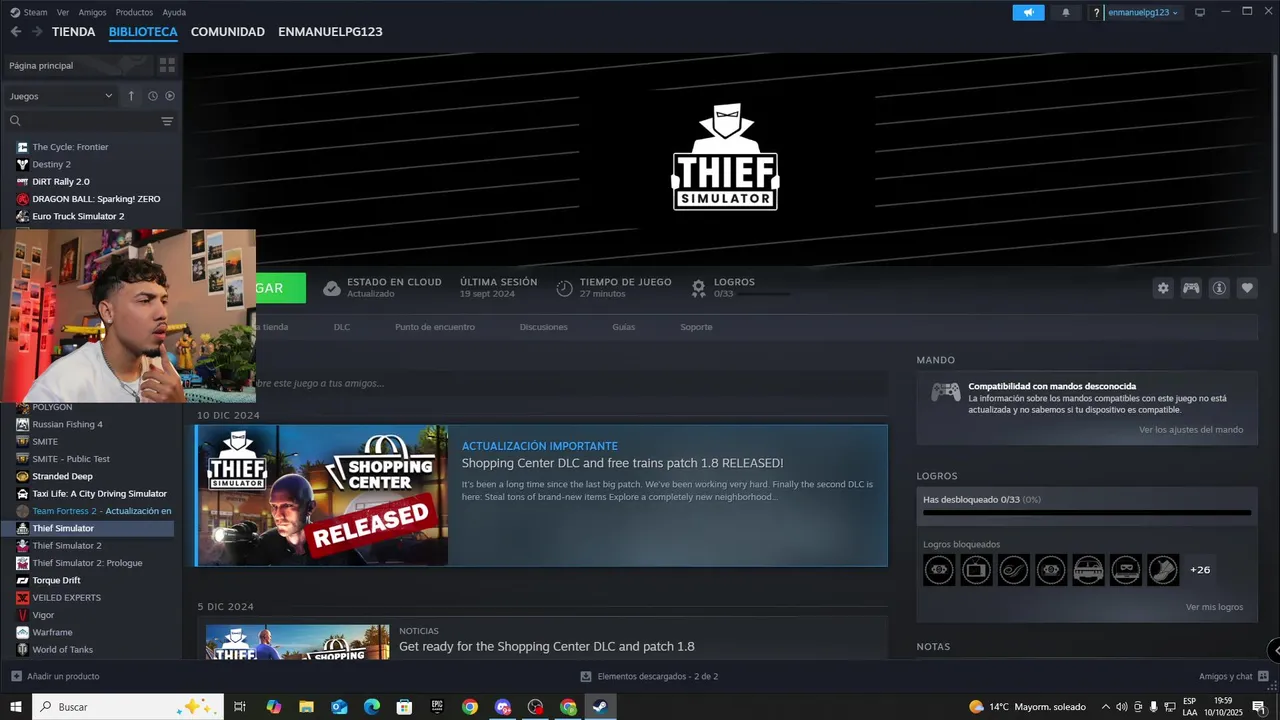Open the Steam menu
1280x720 pixels.
coord(29,12)
